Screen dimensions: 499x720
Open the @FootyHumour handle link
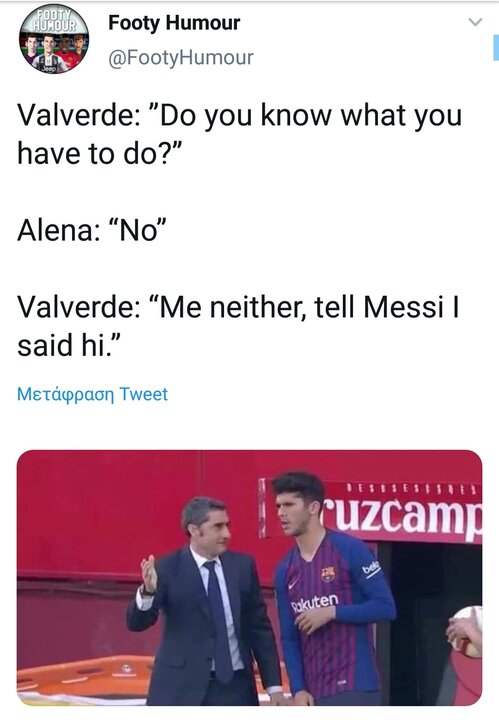pyautogui.click(x=180, y=57)
